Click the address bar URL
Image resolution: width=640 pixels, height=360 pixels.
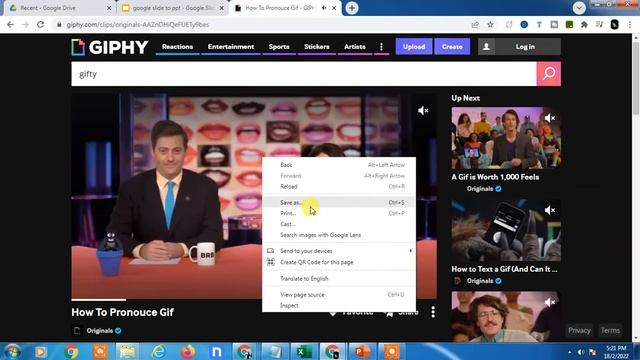click(138, 25)
